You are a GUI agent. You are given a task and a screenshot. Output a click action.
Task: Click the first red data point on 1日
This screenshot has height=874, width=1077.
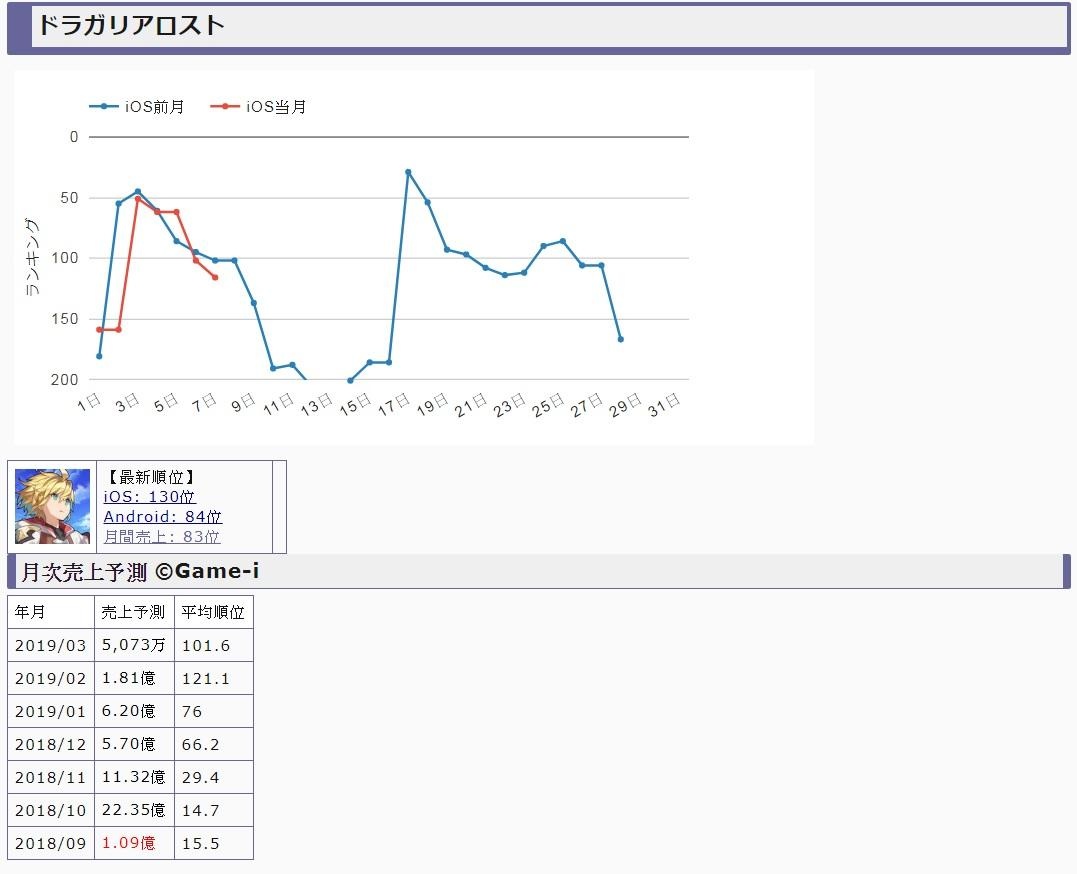point(99,329)
